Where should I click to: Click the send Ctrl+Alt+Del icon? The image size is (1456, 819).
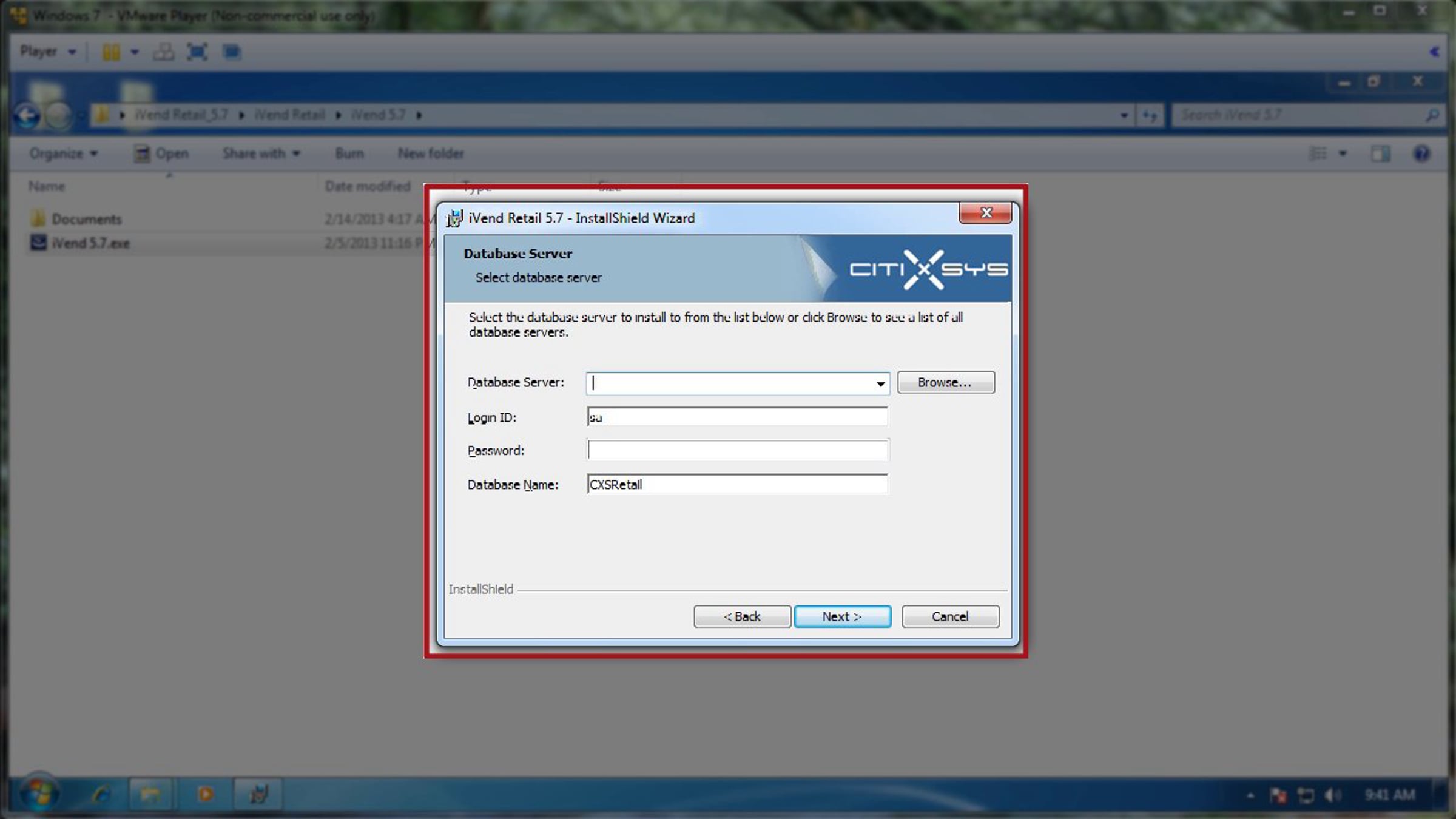click(x=163, y=52)
